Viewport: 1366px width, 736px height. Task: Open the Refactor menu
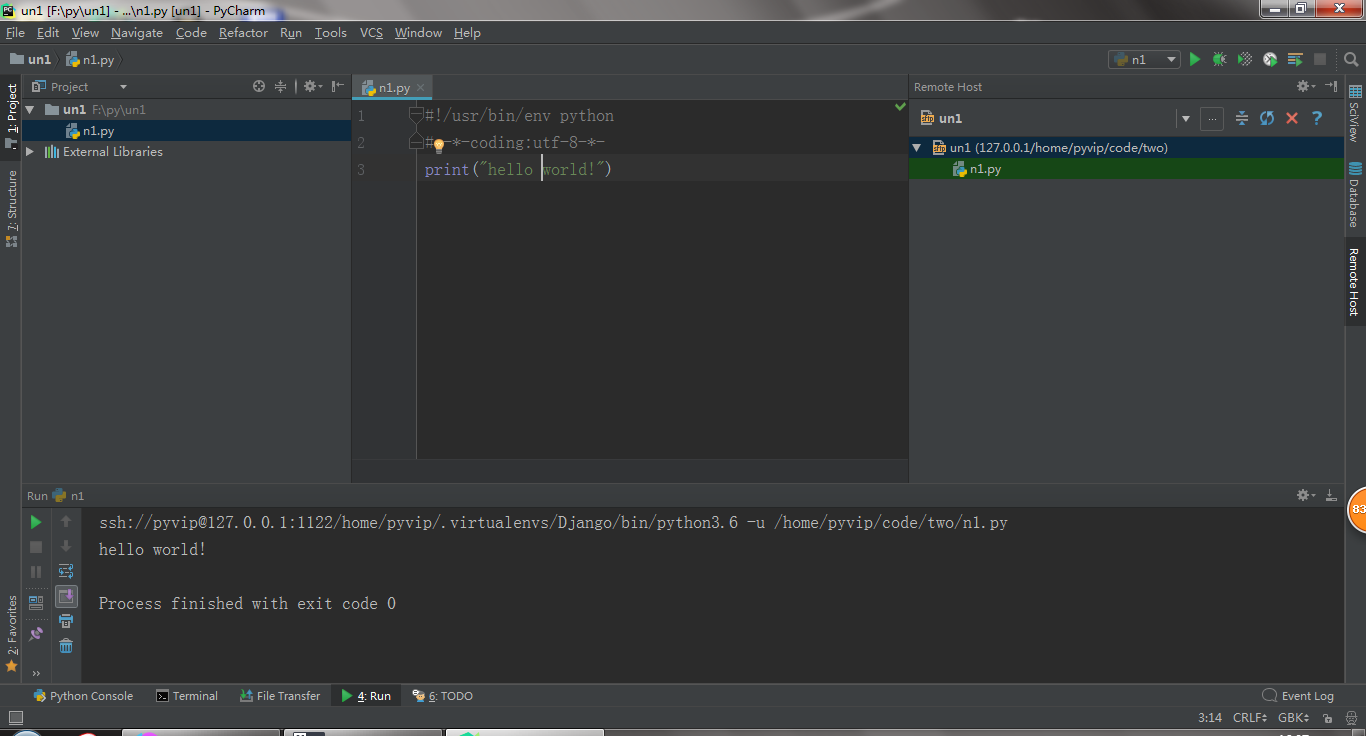243,32
